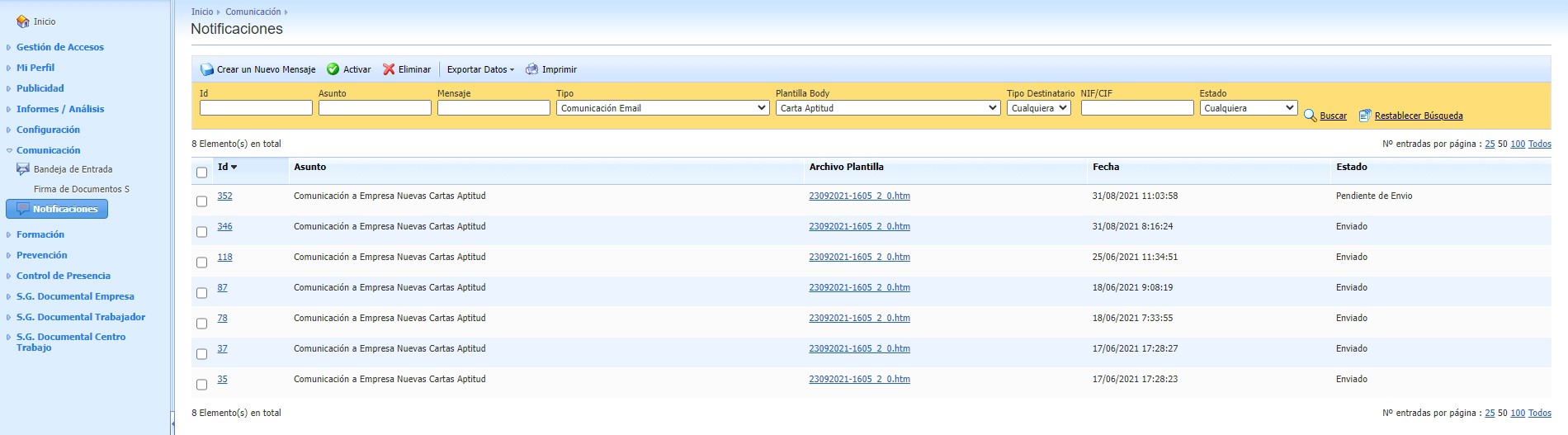The image size is (1568, 435).
Task: Tick the checkbox for notification 352
Action: 201,201
